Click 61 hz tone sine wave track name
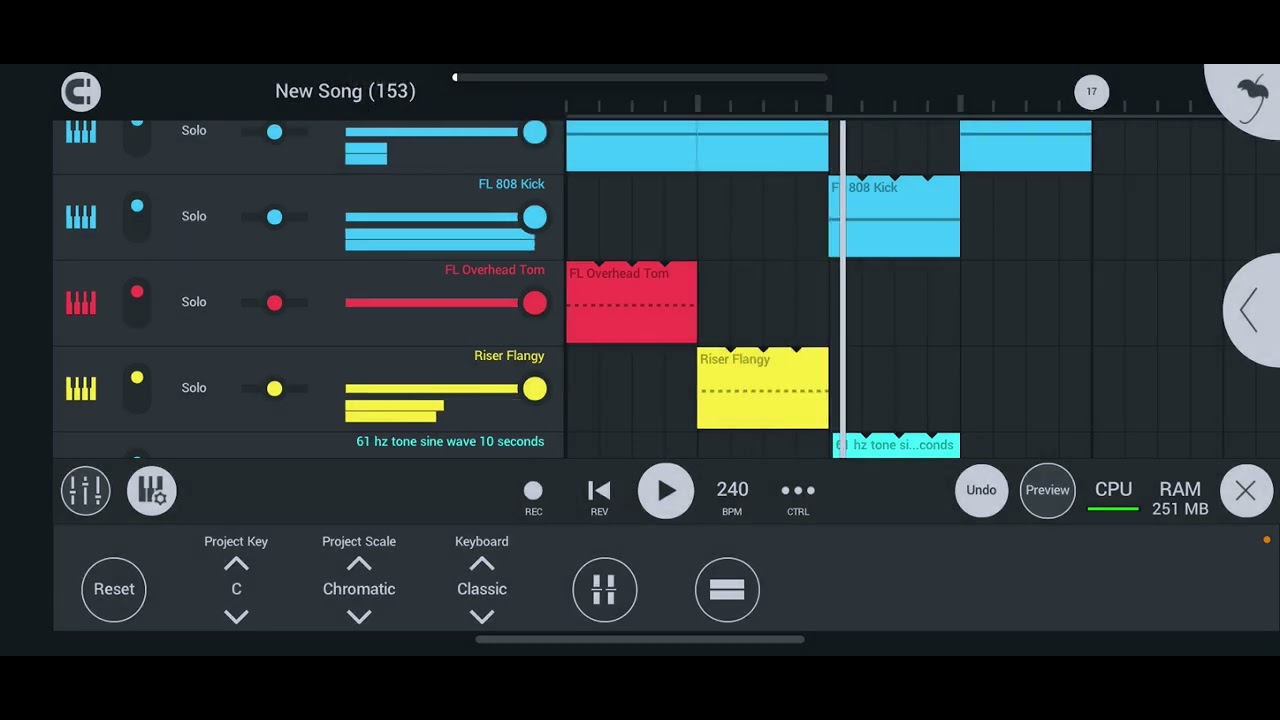This screenshot has height=720, width=1280. coord(450,441)
